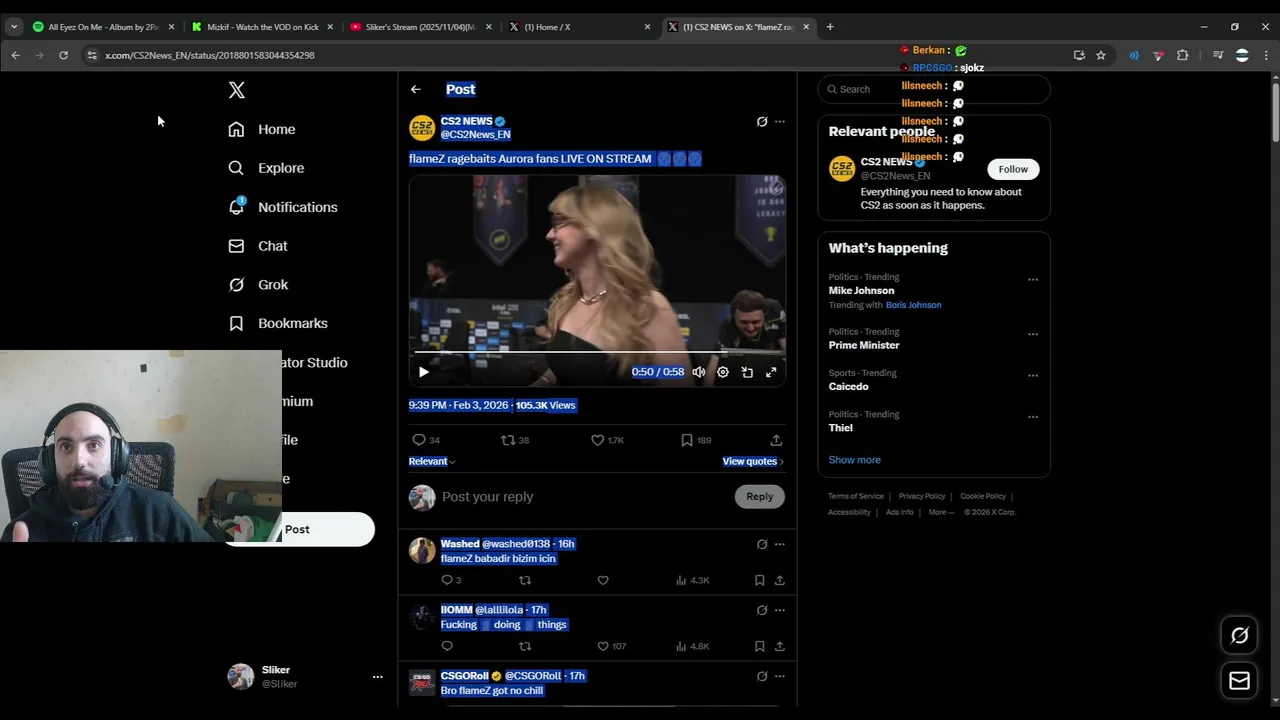Enter video fullscreen mode
Screen dimensions: 1280x720
tap(771, 372)
